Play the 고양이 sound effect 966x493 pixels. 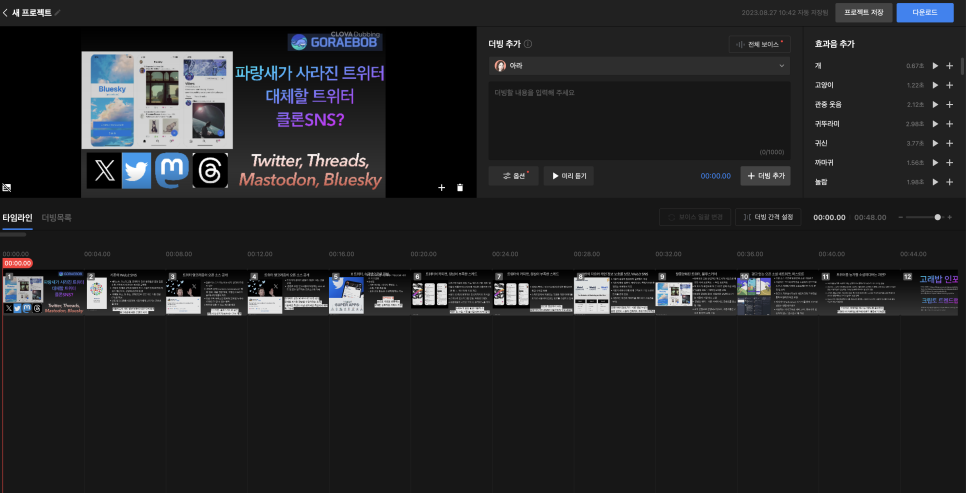pos(935,85)
